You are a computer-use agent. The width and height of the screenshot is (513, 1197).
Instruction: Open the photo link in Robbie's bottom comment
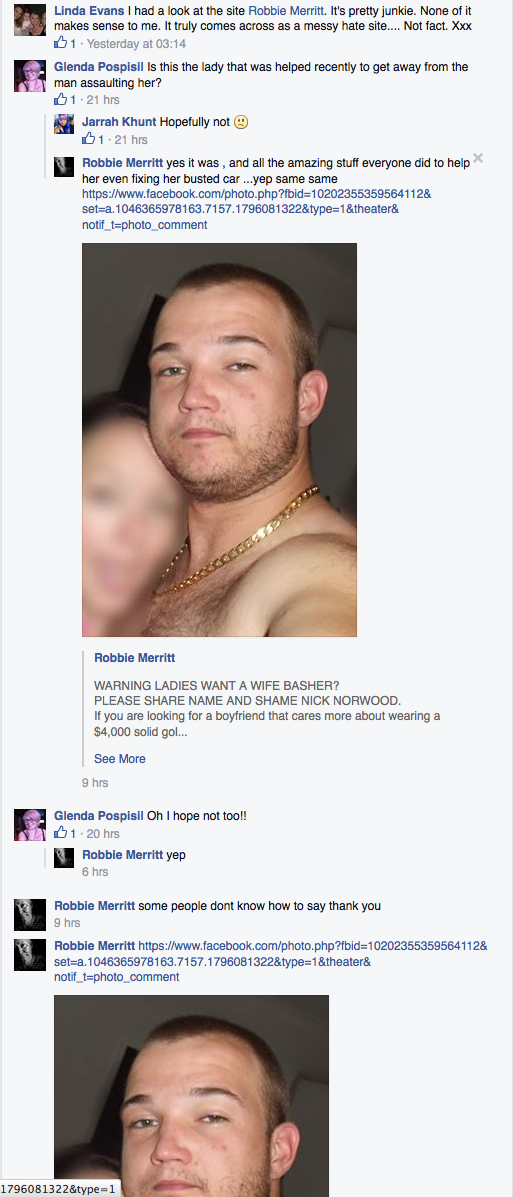[x=271, y=961]
